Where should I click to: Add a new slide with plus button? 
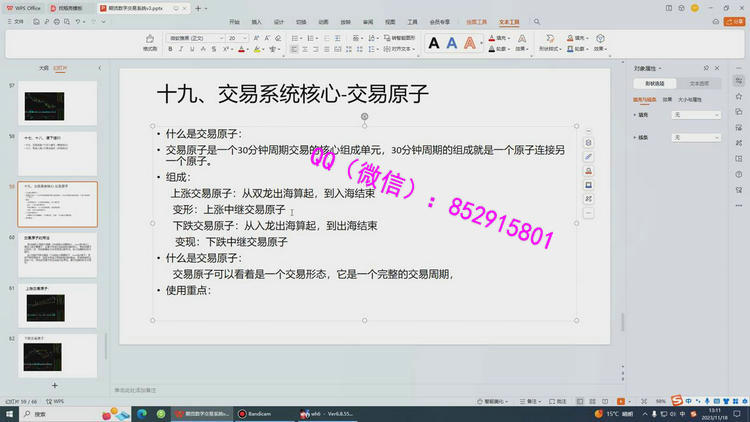click(55, 385)
